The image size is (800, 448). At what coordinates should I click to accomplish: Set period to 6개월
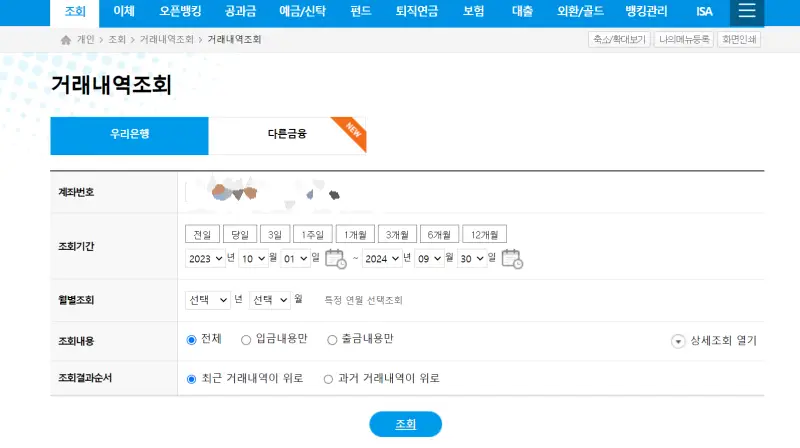pyautogui.click(x=439, y=234)
